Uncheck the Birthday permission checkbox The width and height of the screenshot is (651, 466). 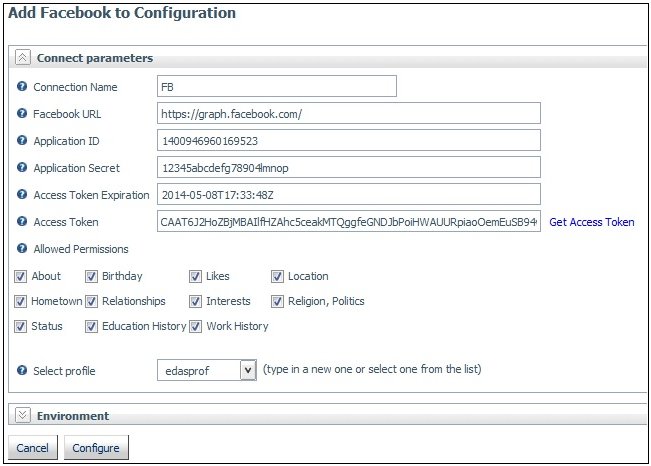[91, 277]
